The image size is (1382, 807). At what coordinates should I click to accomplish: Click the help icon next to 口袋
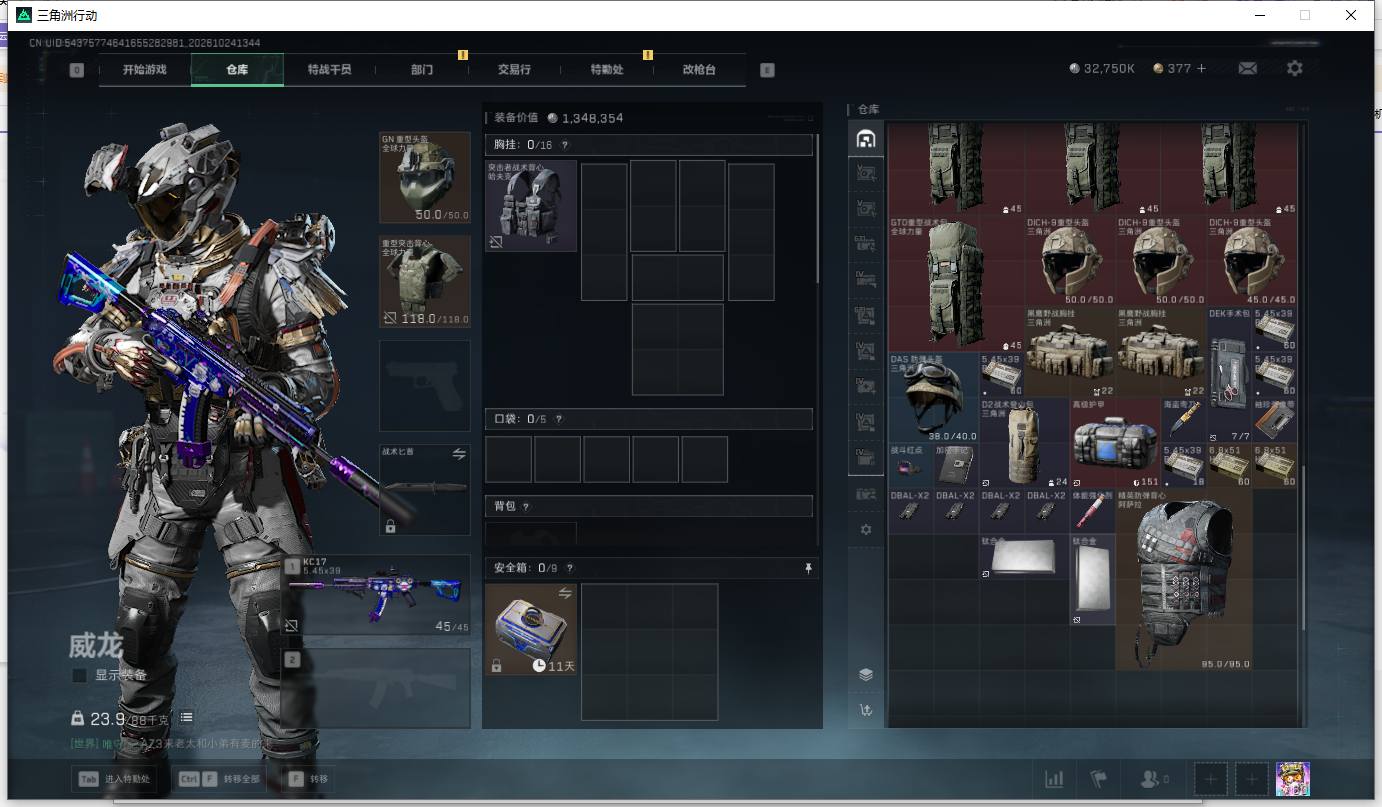click(558, 420)
